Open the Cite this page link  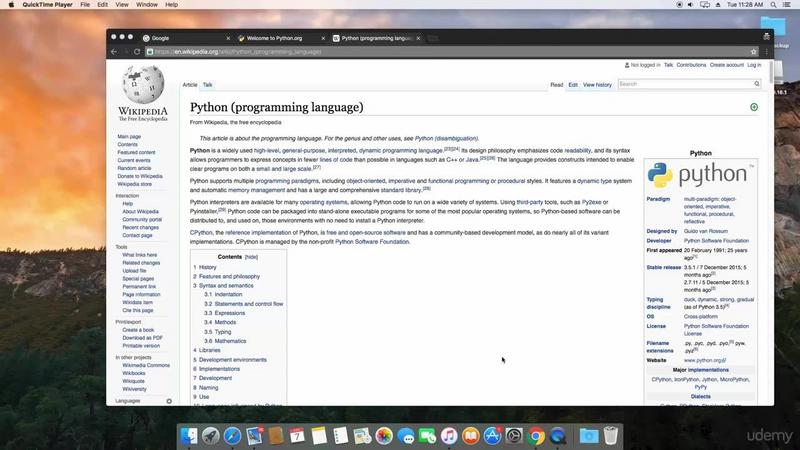137,310
